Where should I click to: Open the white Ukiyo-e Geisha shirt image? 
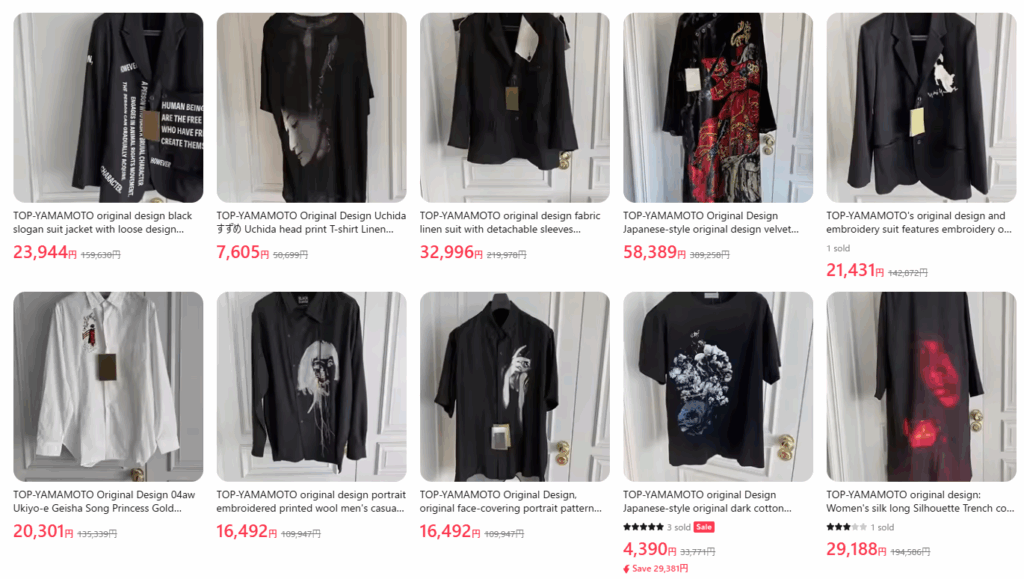108,386
